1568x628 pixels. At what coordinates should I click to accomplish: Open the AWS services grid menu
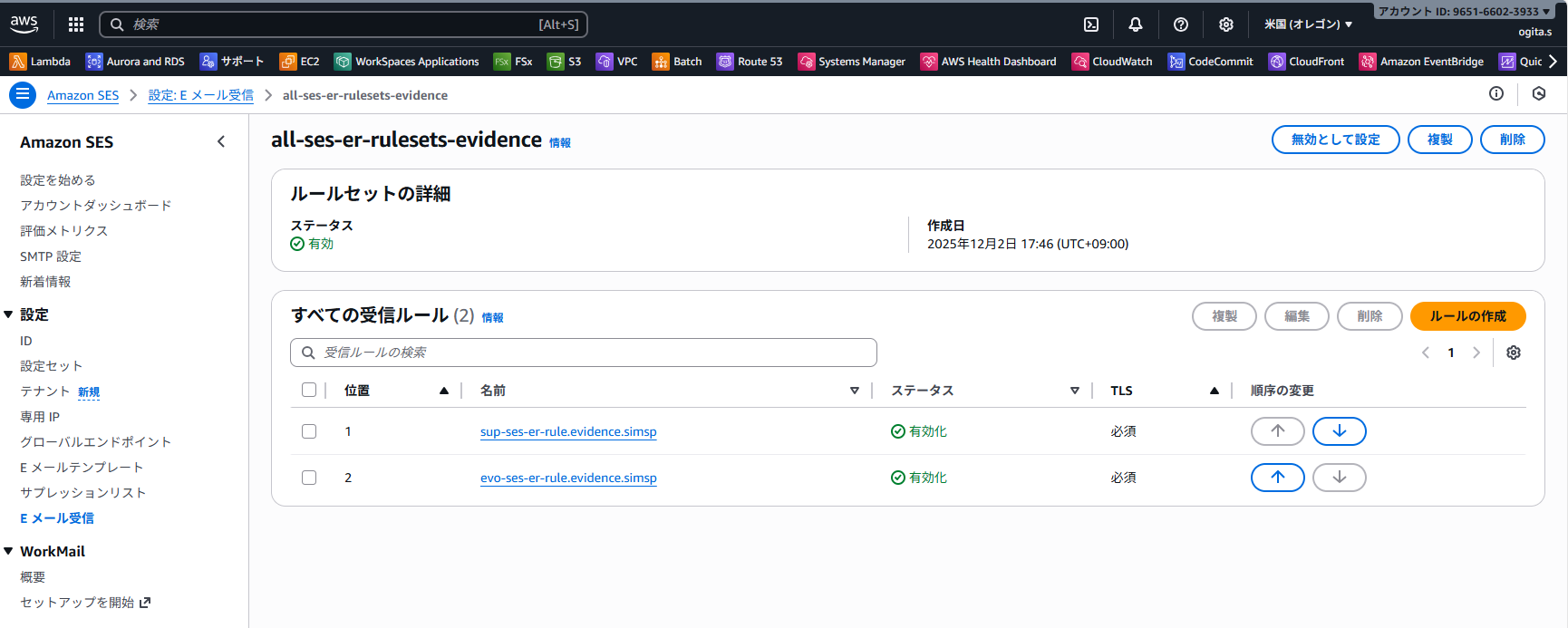pos(76,24)
